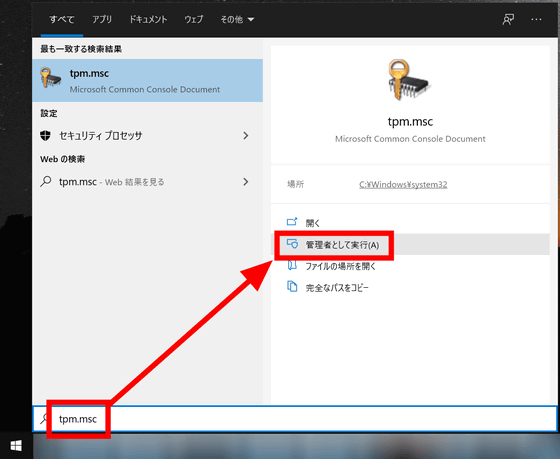Expand arrow for セキュリティ プロセッサ
The height and width of the screenshot is (459, 560).
[246, 136]
